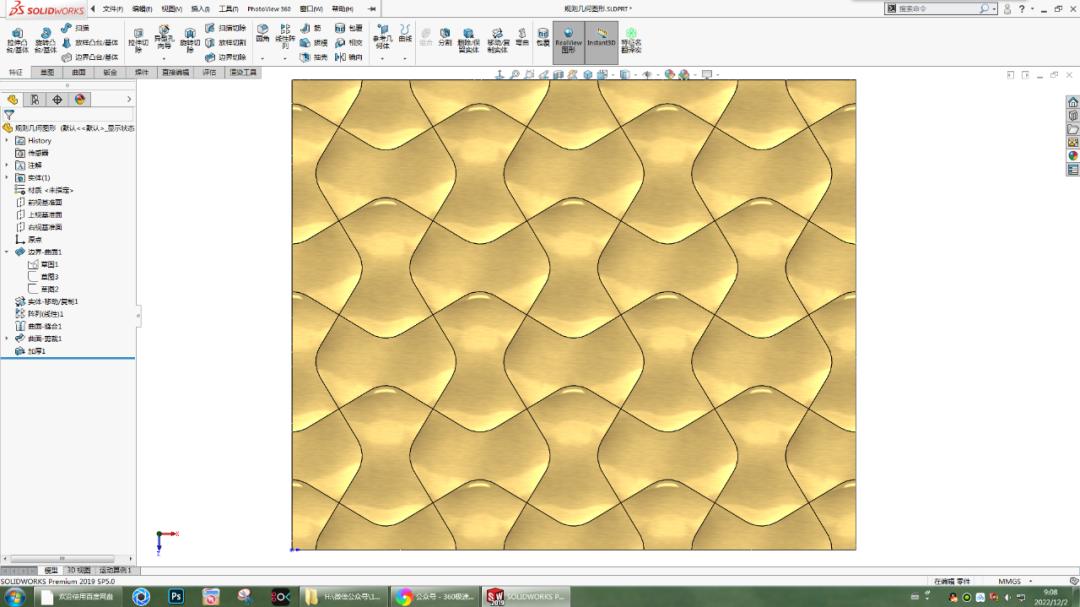Viewport: 1080px width, 607px height.
Task: Expand the 曲面-剪裁1 feature node
Action: click(x=7, y=339)
